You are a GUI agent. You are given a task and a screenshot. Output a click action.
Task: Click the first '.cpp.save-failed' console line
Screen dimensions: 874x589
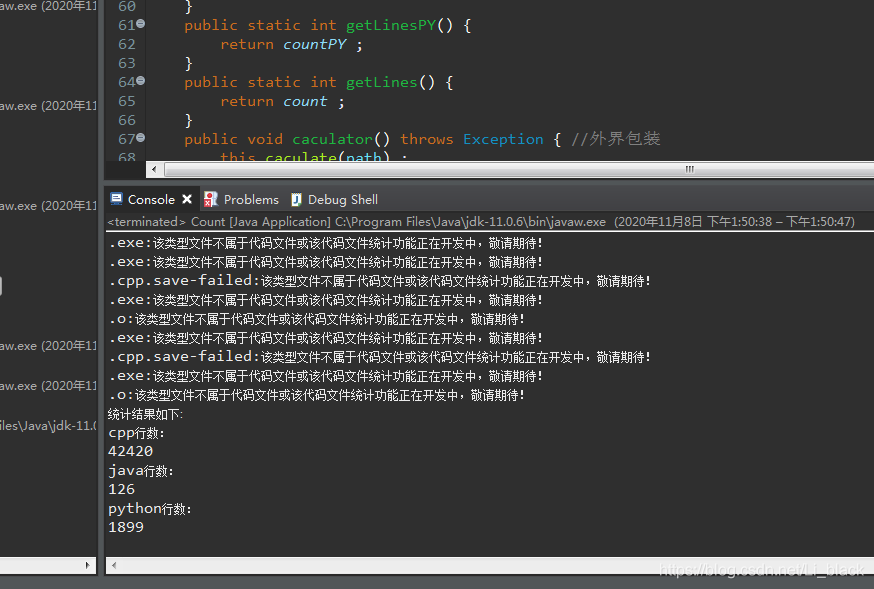(380, 281)
